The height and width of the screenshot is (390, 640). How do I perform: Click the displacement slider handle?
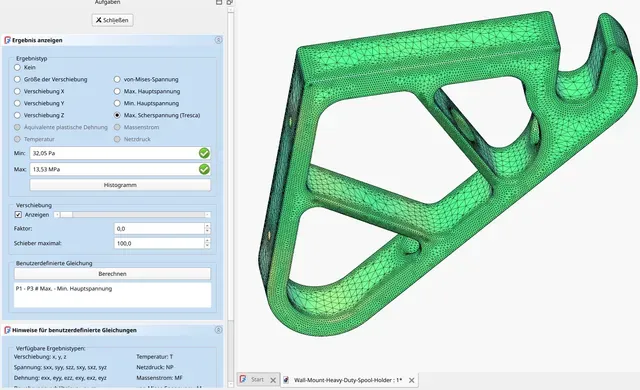66,215
